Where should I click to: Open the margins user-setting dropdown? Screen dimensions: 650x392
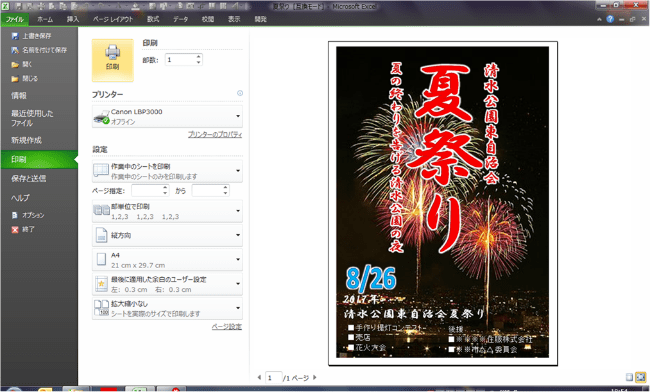(x=167, y=284)
